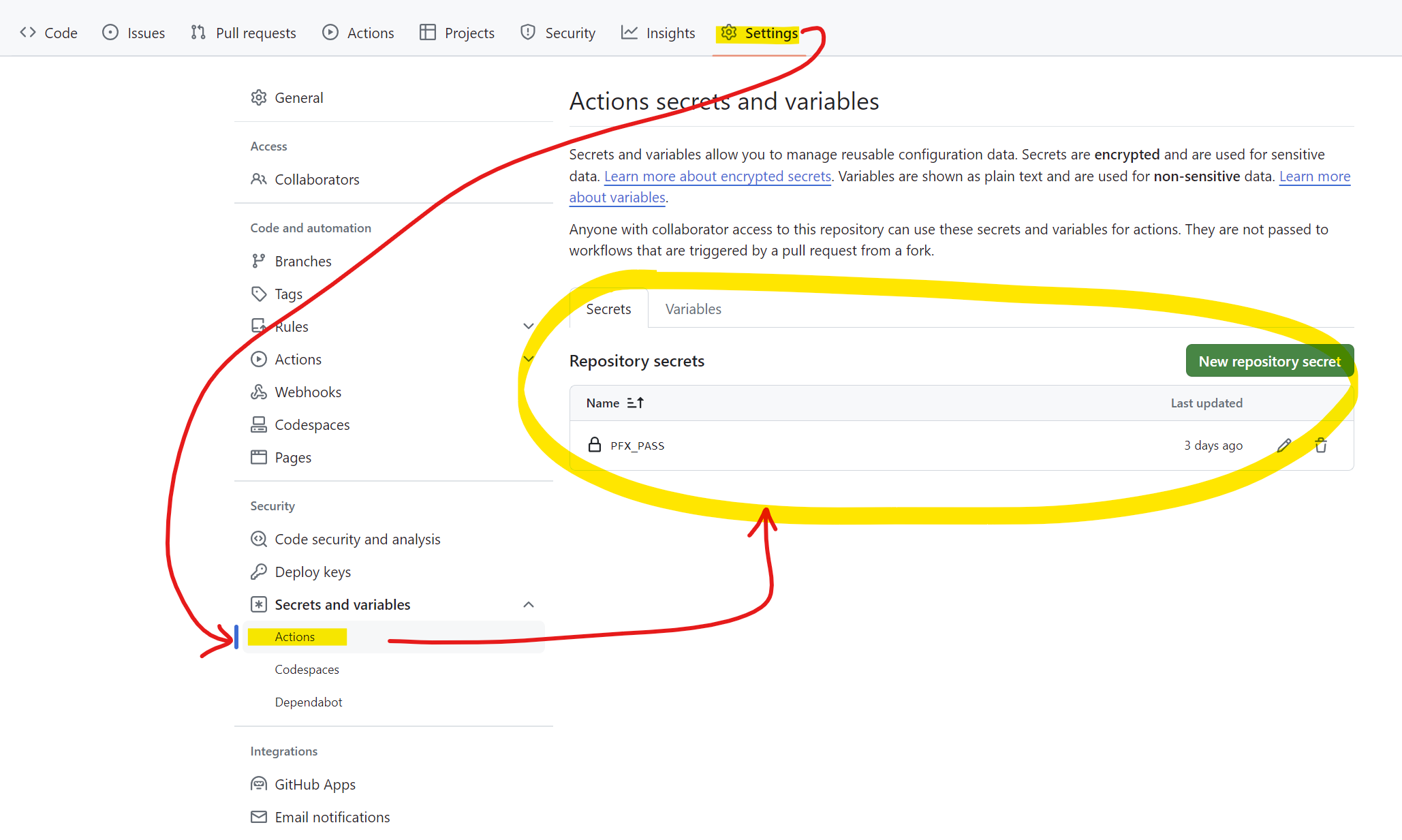Open Email notifications settings
The image size is (1402, 840).
tap(332, 818)
